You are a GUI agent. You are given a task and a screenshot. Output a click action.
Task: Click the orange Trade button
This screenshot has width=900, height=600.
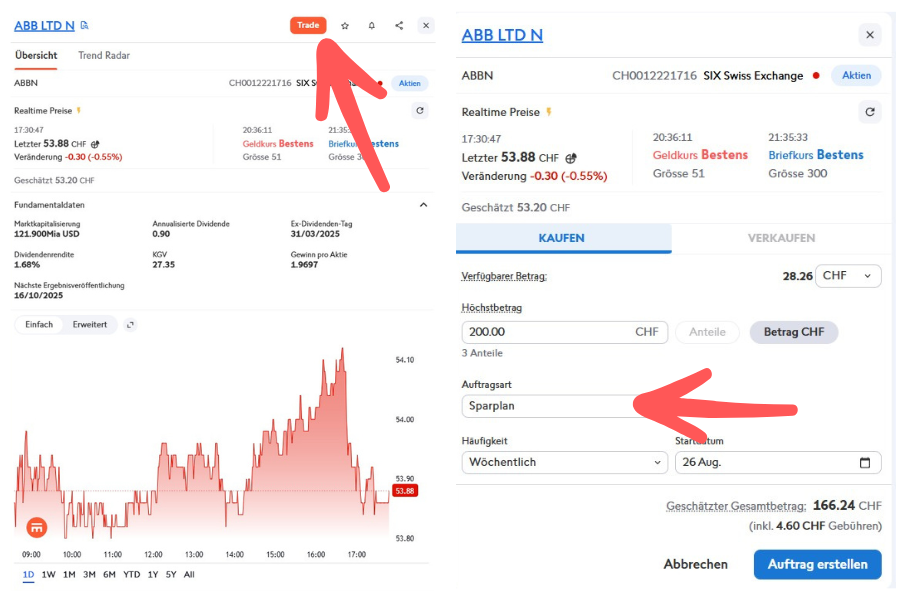(x=308, y=25)
